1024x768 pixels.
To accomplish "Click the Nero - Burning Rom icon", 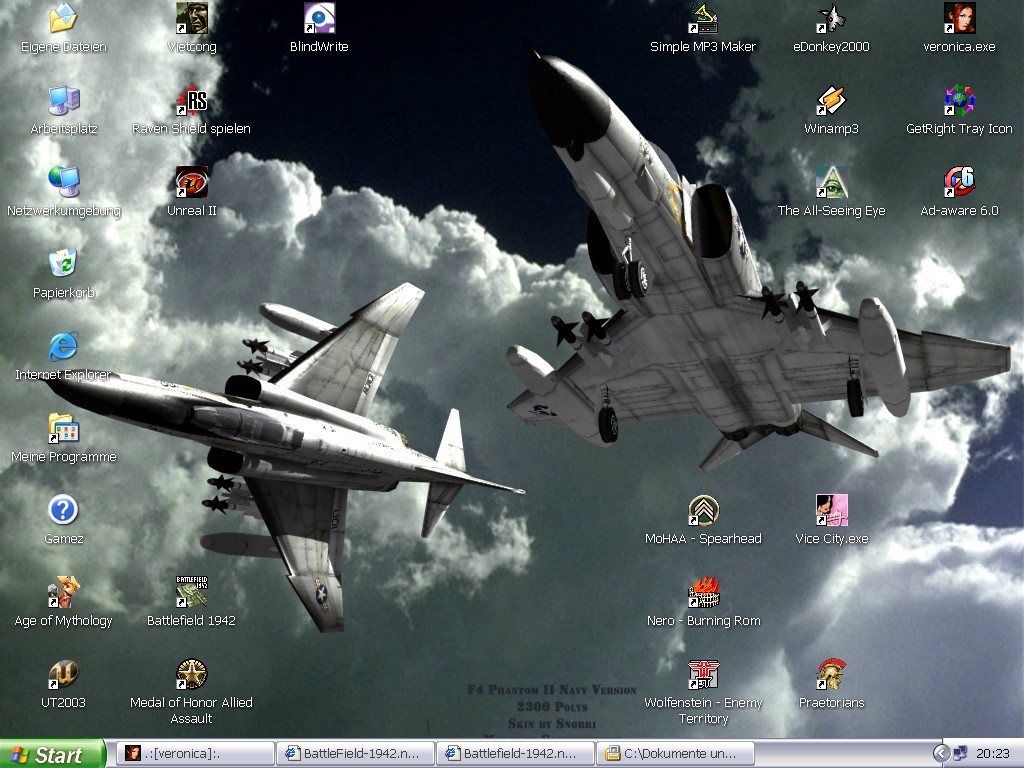I will (x=703, y=592).
